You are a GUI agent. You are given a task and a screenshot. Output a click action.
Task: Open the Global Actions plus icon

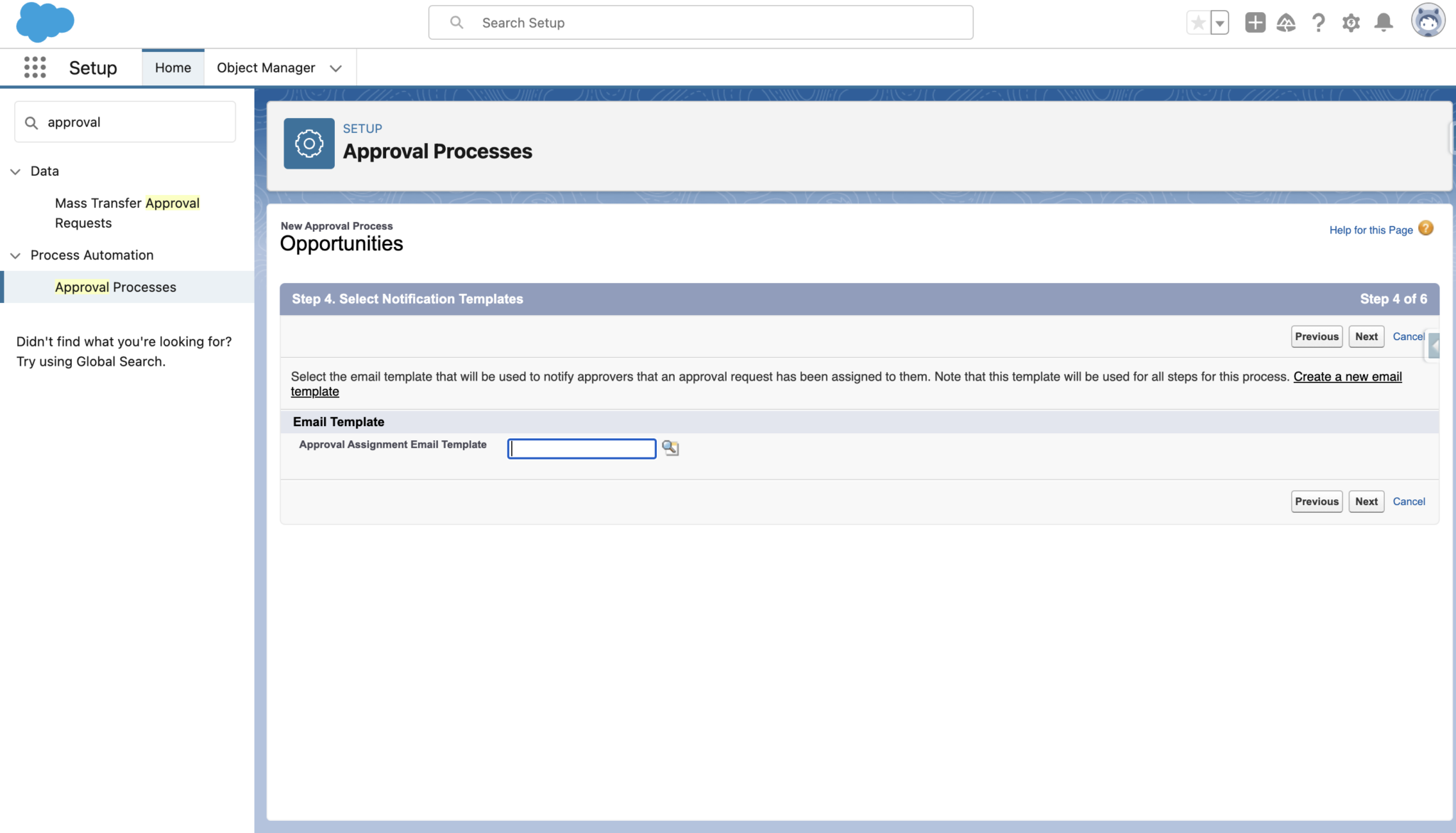click(x=1255, y=22)
